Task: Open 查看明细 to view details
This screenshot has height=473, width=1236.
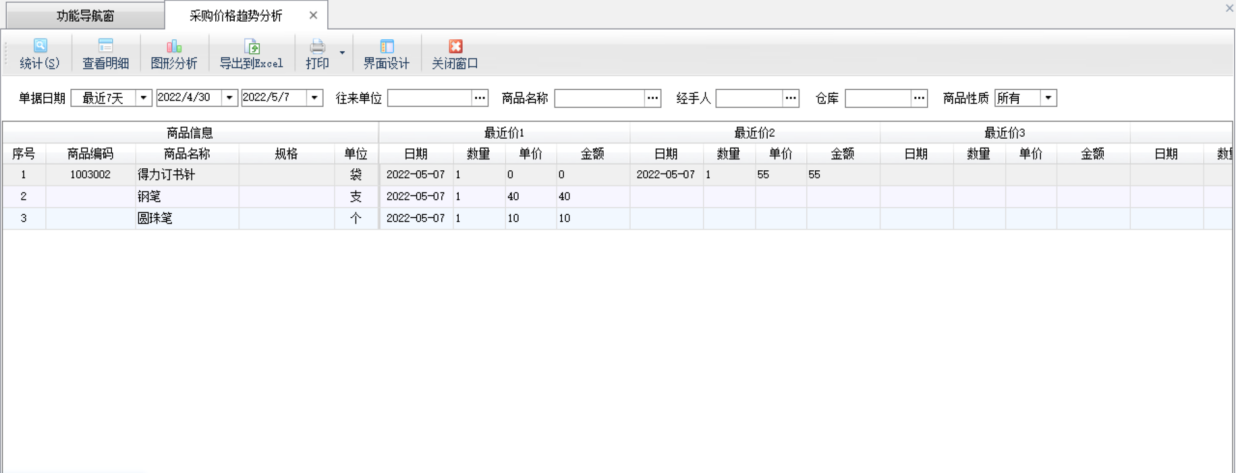Action: pos(105,47)
